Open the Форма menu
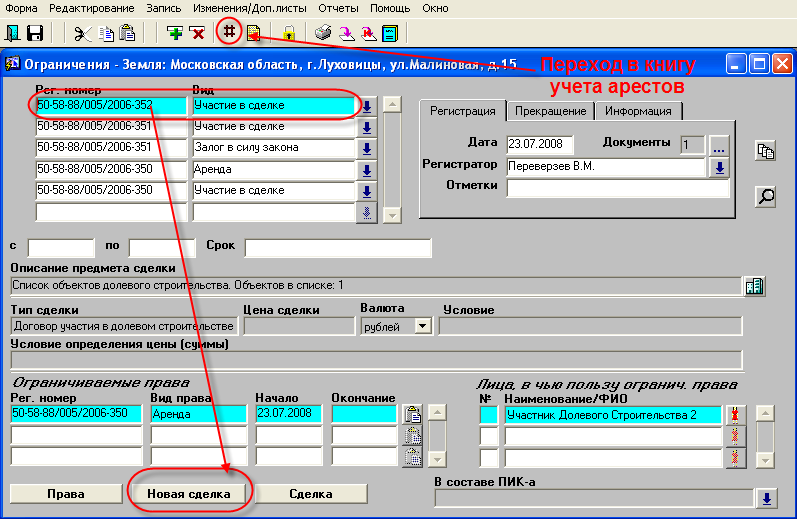Viewport: 797px width, 519px height. [21, 8]
